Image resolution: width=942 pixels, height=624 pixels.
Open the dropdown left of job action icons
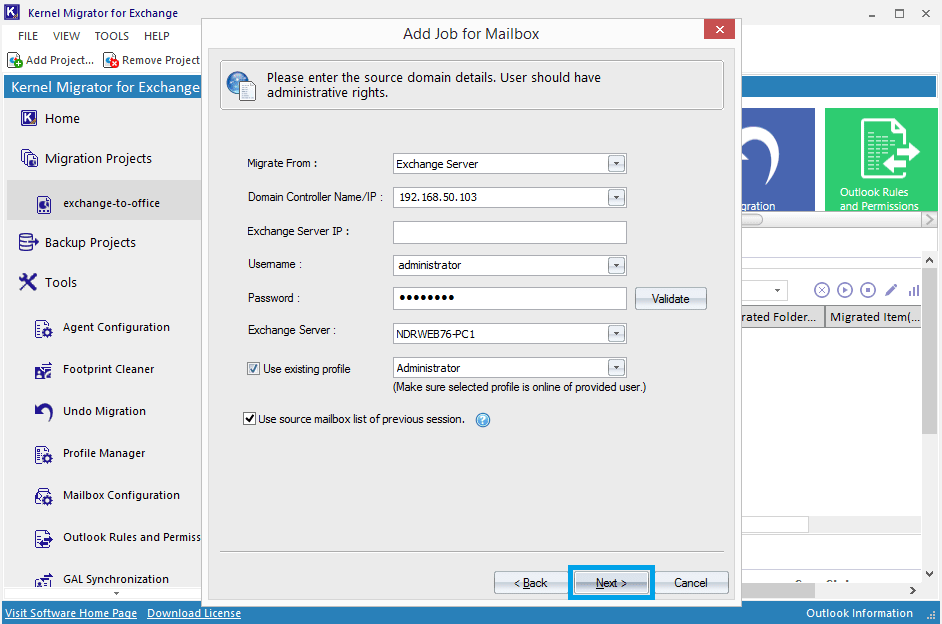click(x=777, y=290)
